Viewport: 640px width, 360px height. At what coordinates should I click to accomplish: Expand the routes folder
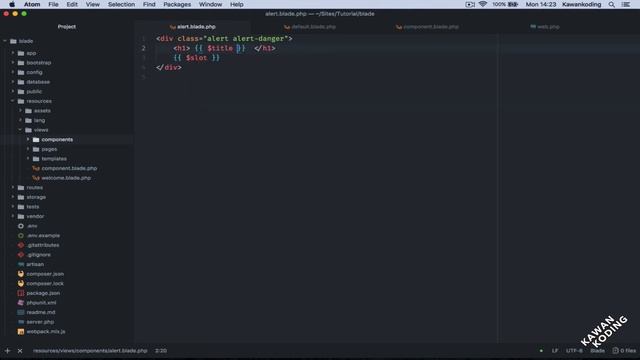click(13, 187)
